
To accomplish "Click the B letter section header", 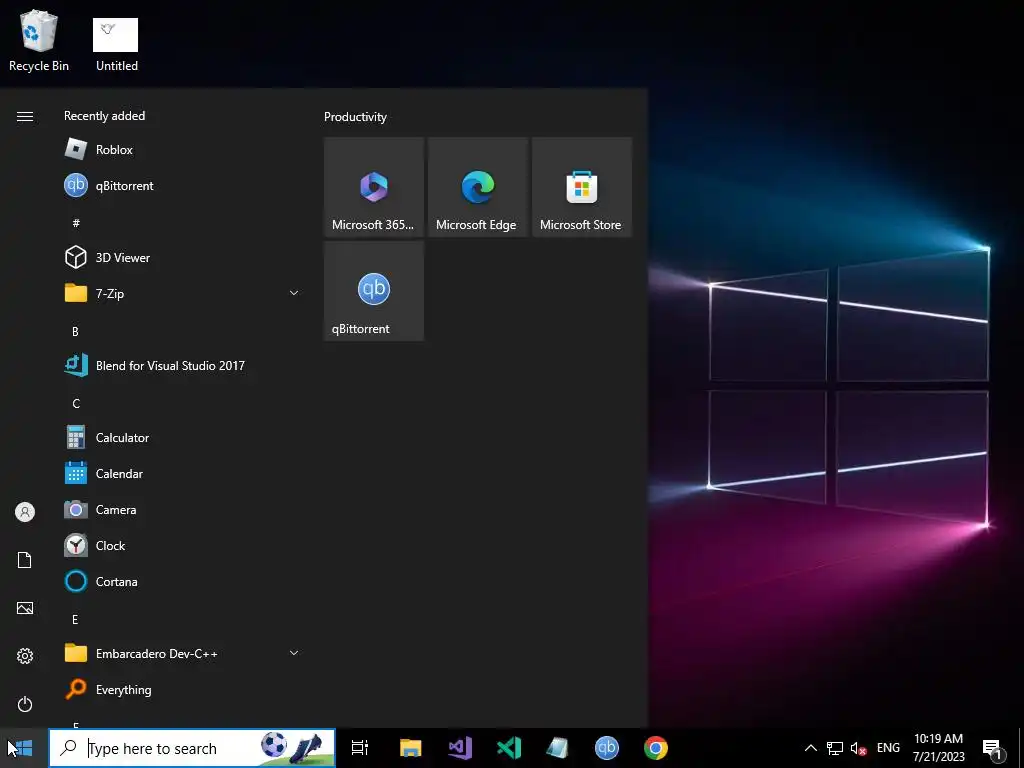I will [x=75, y=331].
